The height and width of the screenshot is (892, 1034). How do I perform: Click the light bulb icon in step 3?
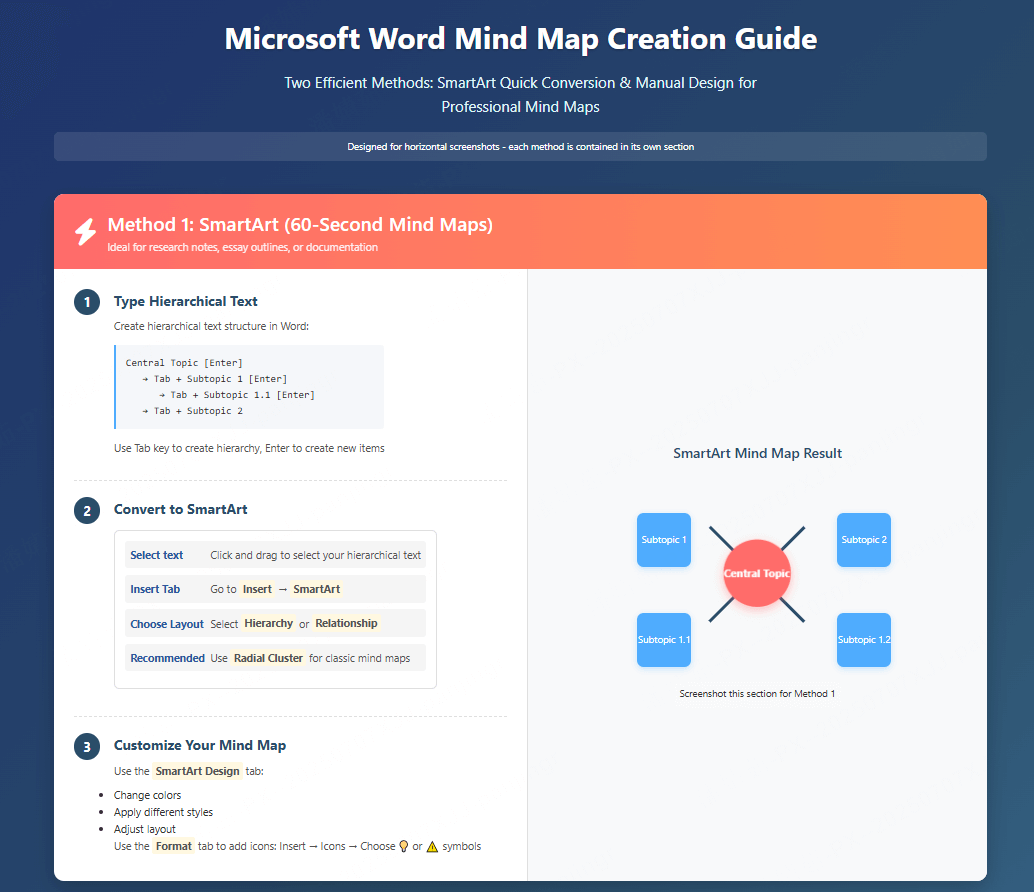pyautogui.click(x=404, y=847)
